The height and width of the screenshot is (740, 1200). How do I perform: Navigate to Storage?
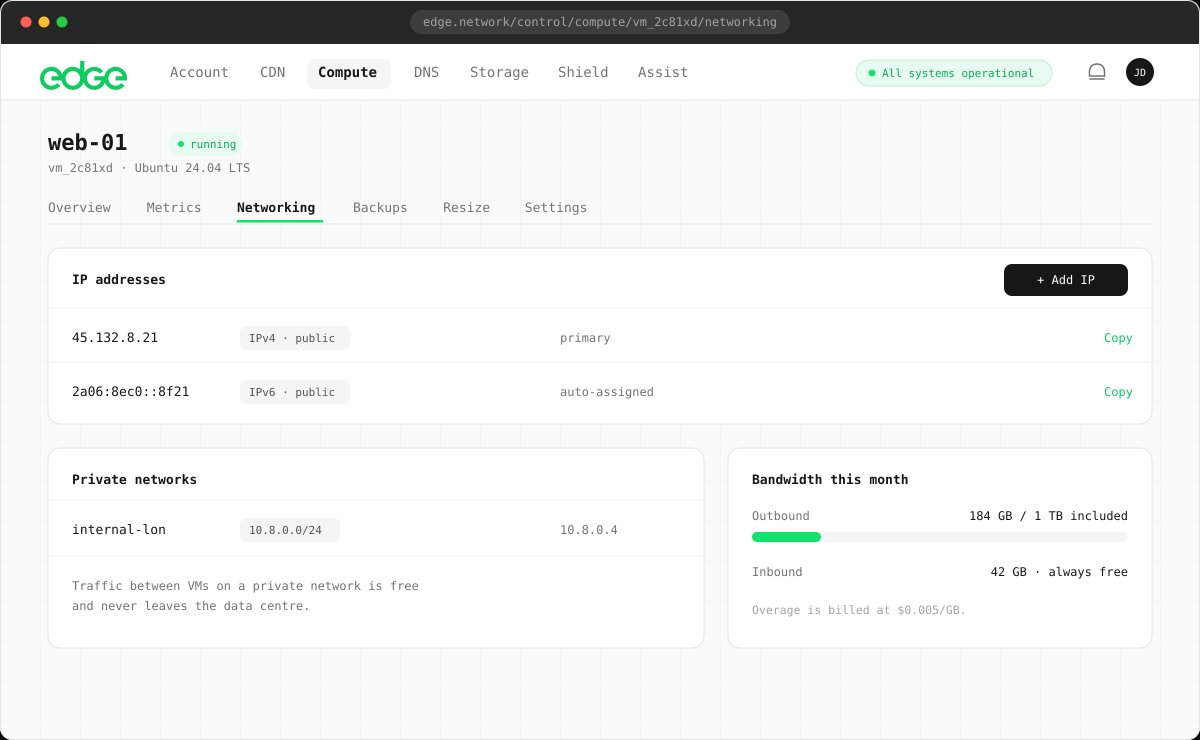[499, 72]
